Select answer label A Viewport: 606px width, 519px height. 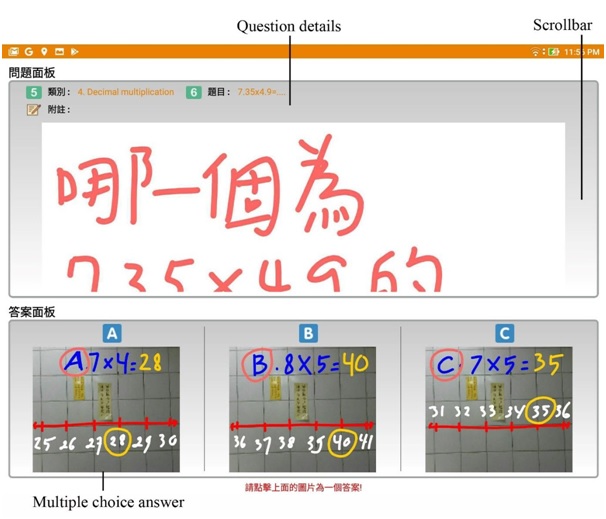click(113, 334)
